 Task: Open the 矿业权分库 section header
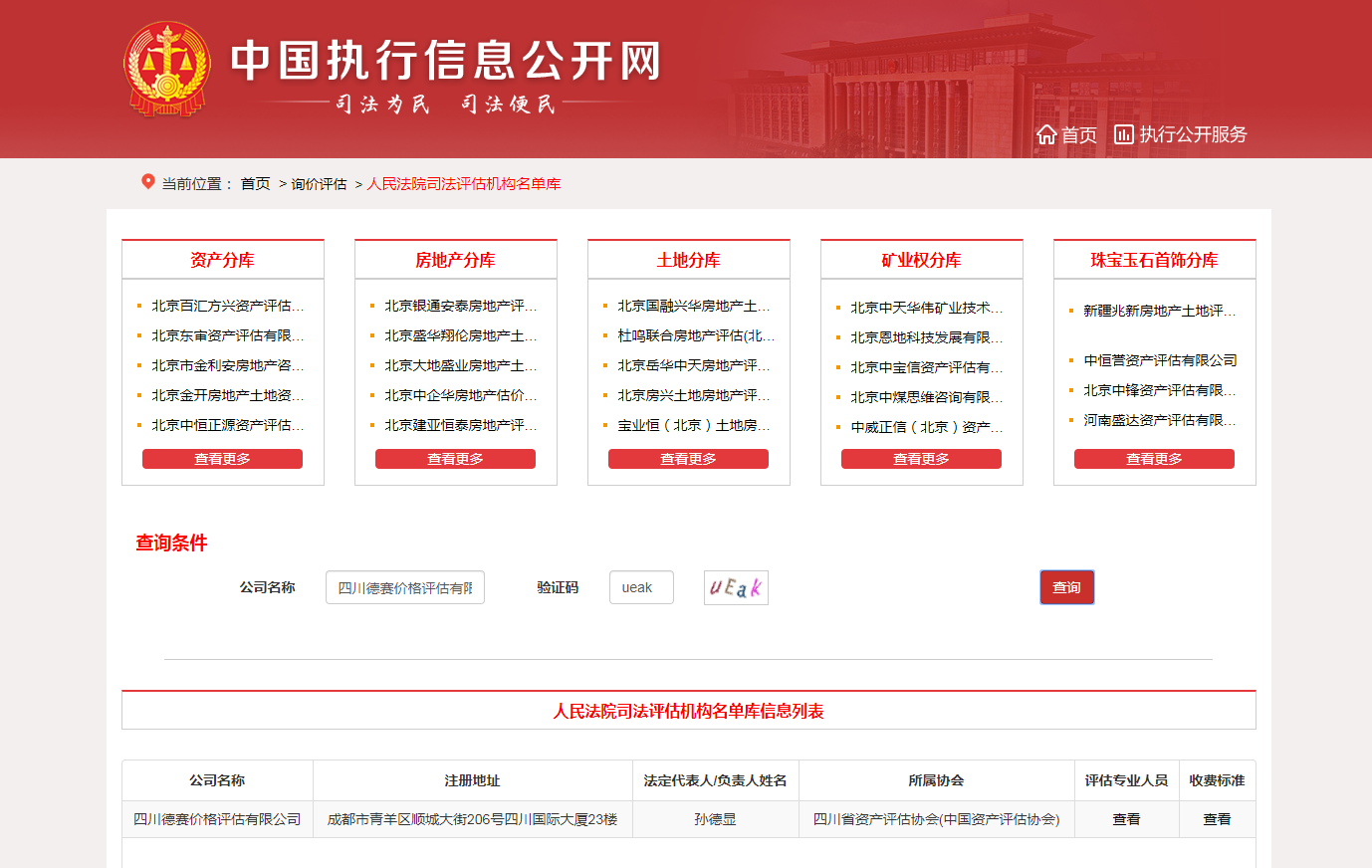tap(921, 260)
